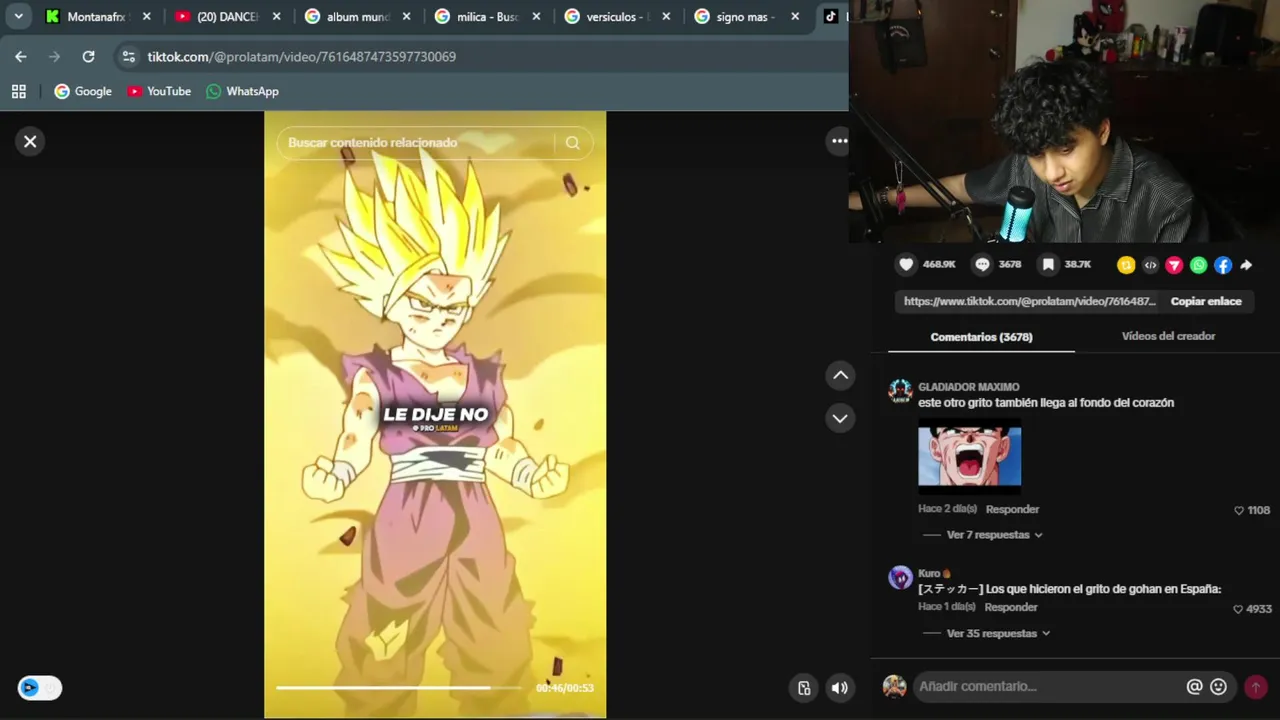Close the TikTok video viewer with the X

click(30, 142)
